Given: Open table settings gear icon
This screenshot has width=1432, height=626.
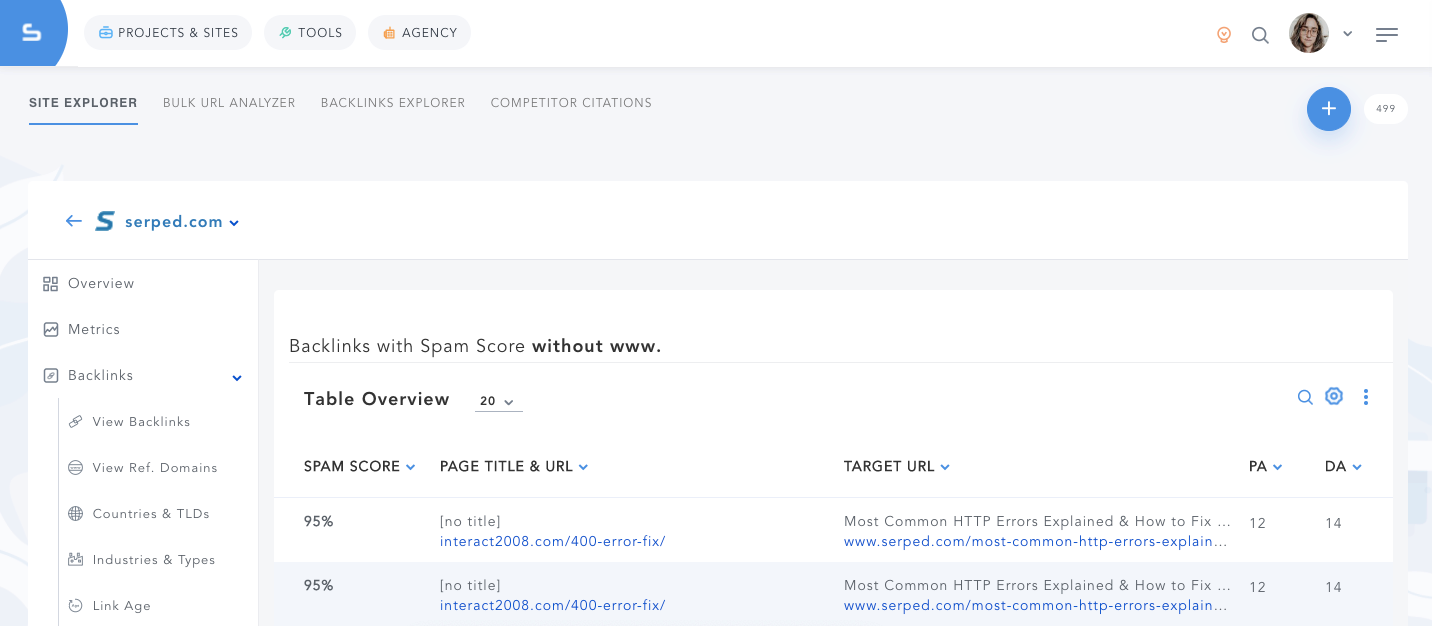Looking at the screenshot, I should pos(1334,396).
